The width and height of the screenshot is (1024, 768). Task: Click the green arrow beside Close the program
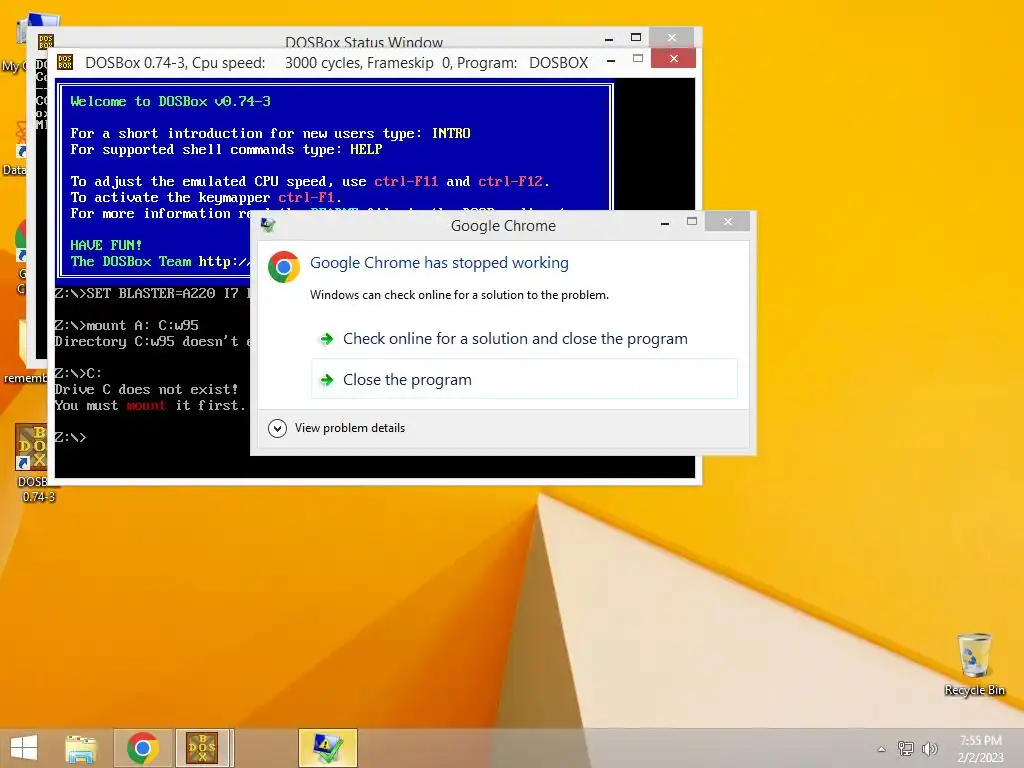pyautogui.click(x=327, y=379)
